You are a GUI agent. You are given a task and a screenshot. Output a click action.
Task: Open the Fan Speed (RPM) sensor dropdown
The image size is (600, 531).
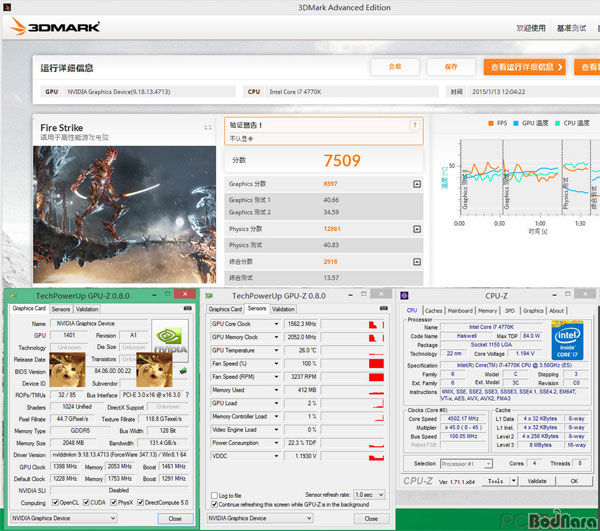tap(276, 377)
